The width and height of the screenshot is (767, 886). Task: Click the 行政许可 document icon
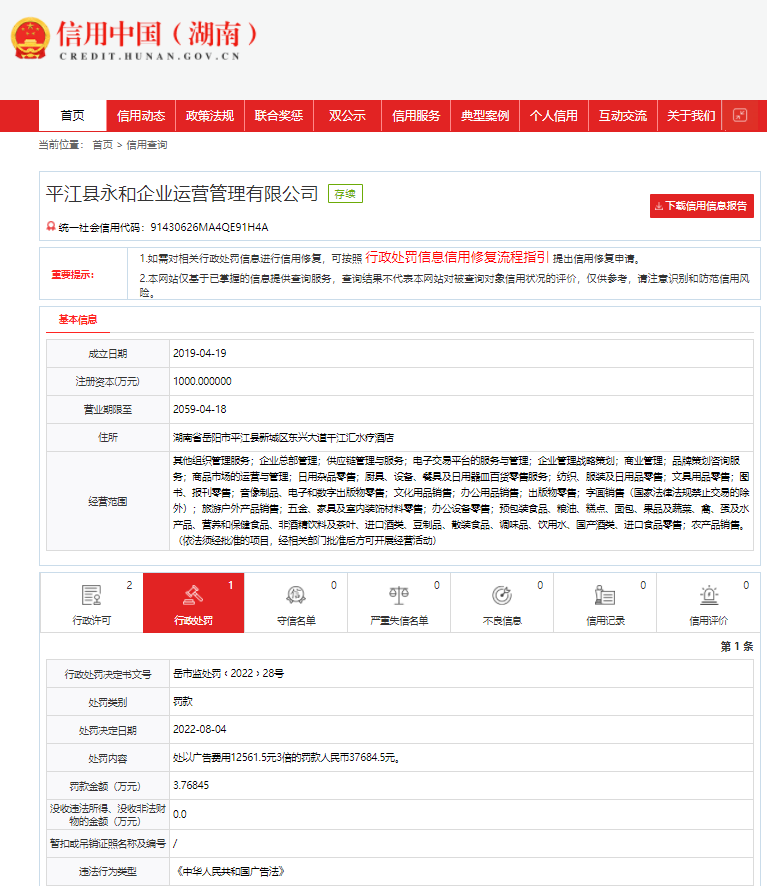[91, 596]
